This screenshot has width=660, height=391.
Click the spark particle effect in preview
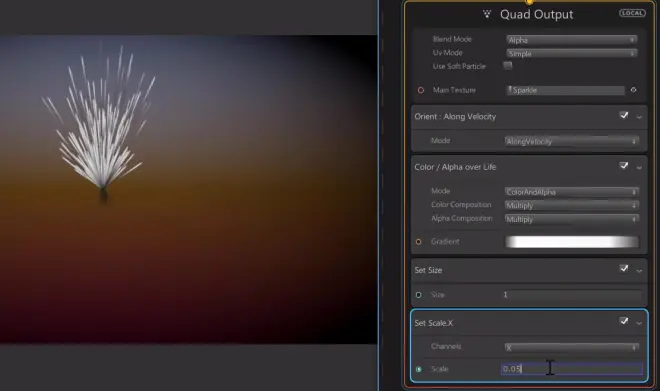click(x=100, y=122)
